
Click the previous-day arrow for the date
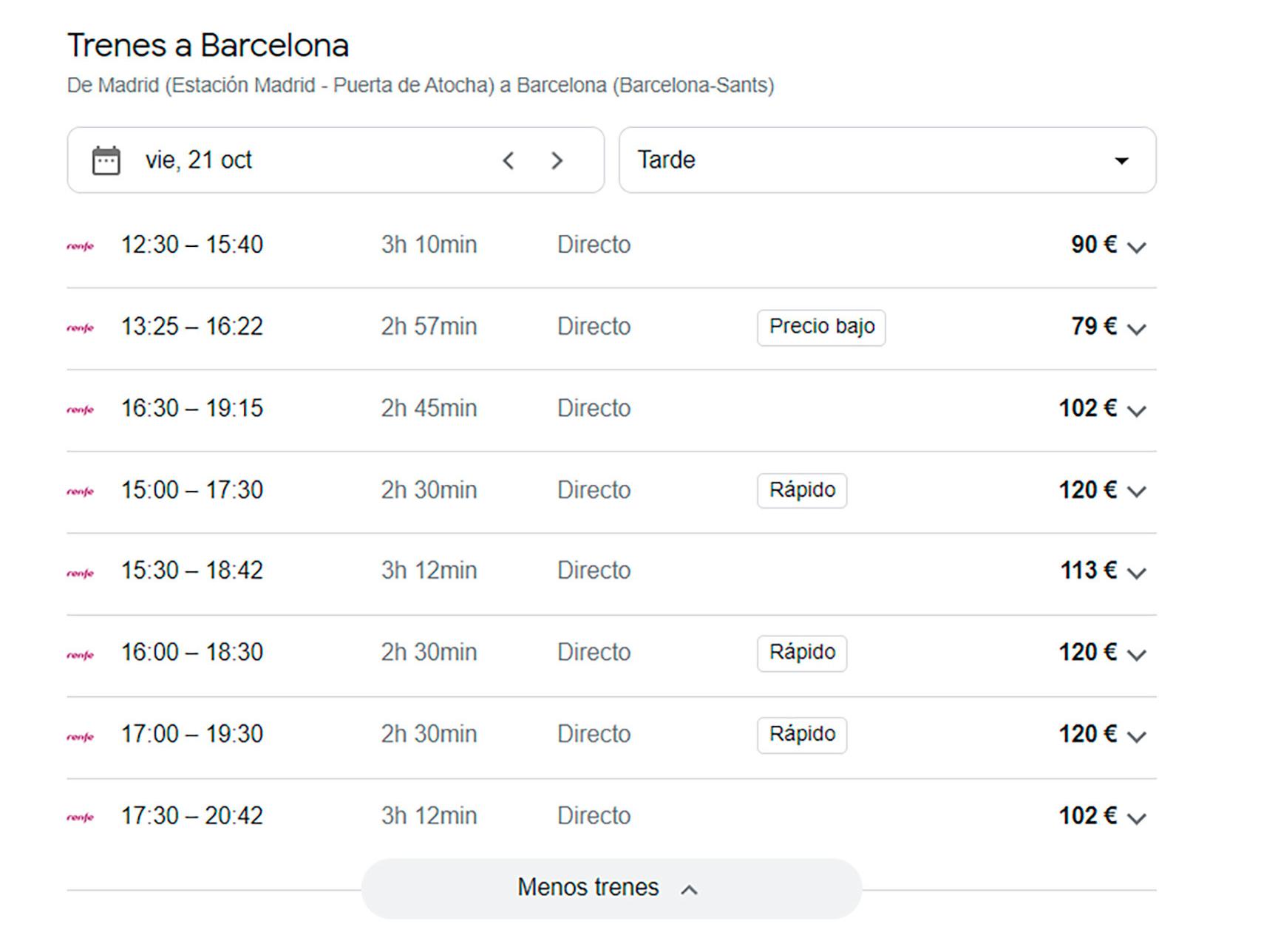coord(509,160)
